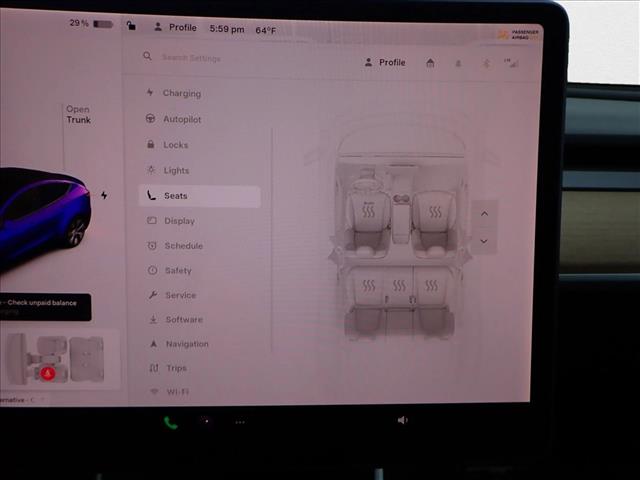Viewport: 640px width, 480px height.
Task: Tap the Check unpaid balance notification
Action: click(45, 307)
